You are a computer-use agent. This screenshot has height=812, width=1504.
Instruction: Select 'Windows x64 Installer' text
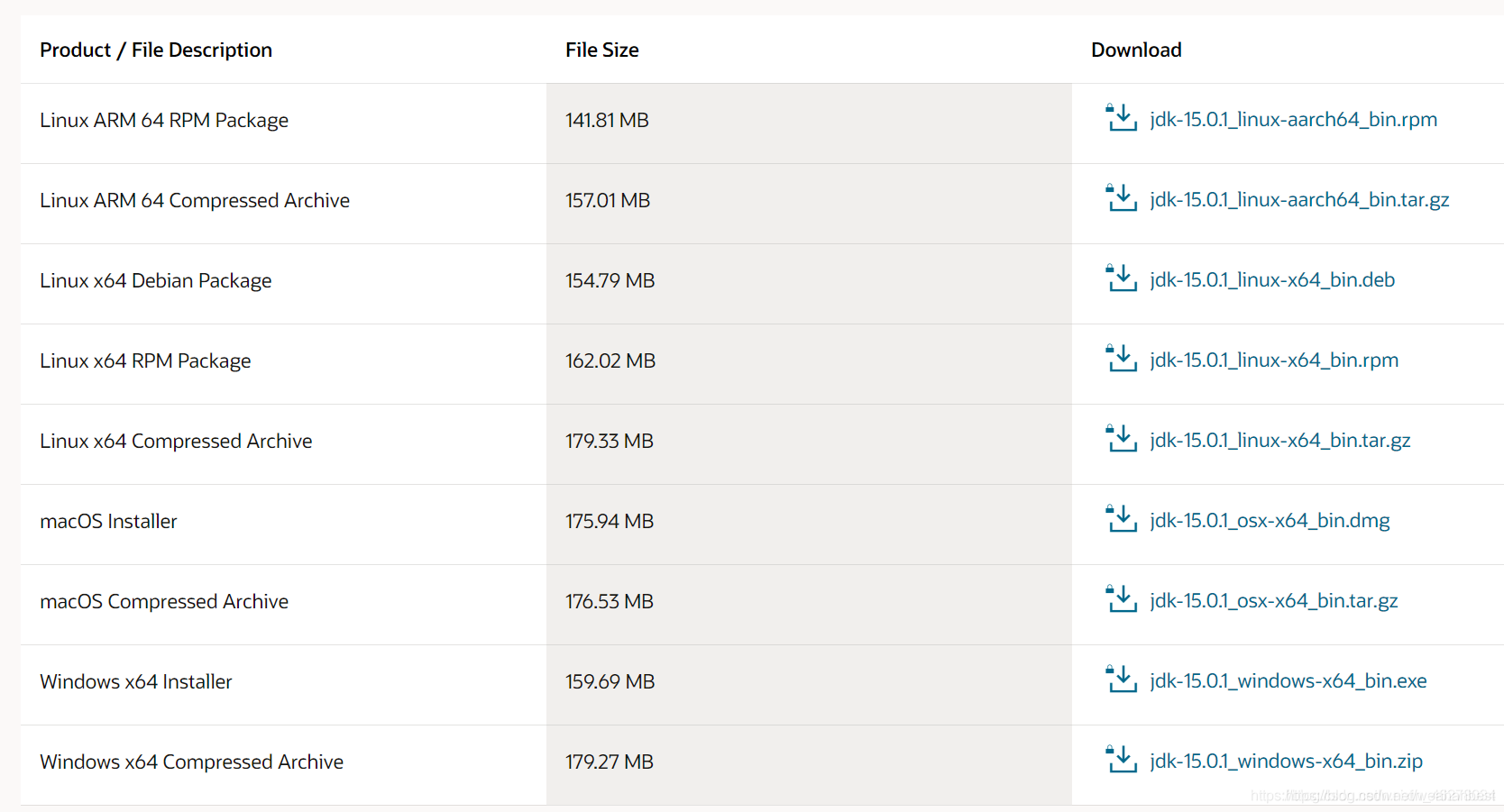tap(136, 682)
